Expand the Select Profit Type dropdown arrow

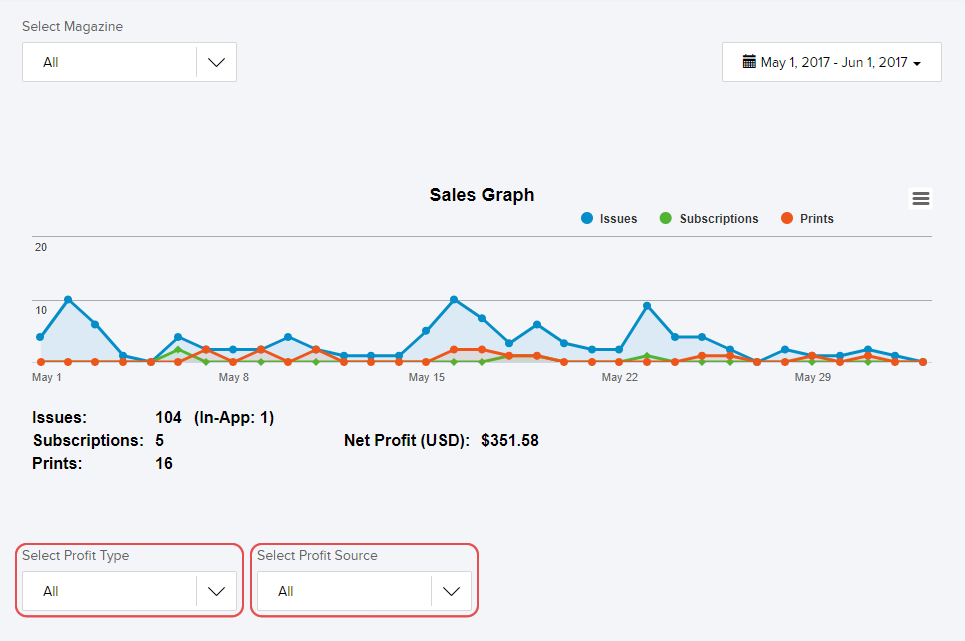[216, 591]
